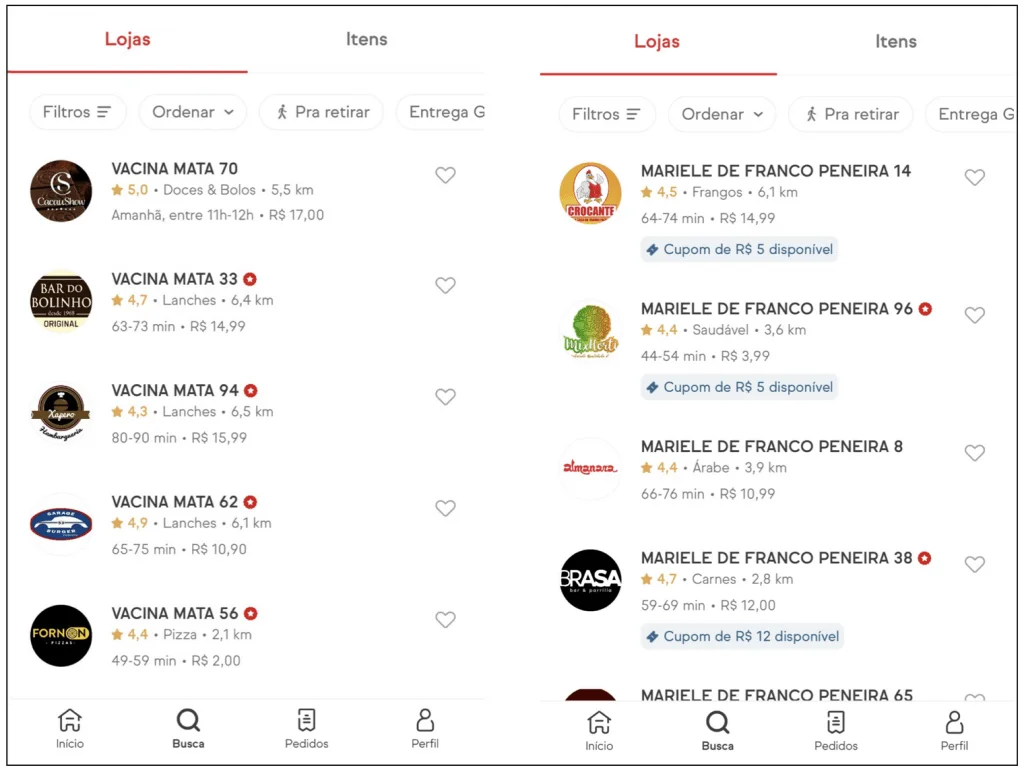1024x772 pixels.
Task: Open store VACINA MATA 62 title
Action: click(174, 502)
